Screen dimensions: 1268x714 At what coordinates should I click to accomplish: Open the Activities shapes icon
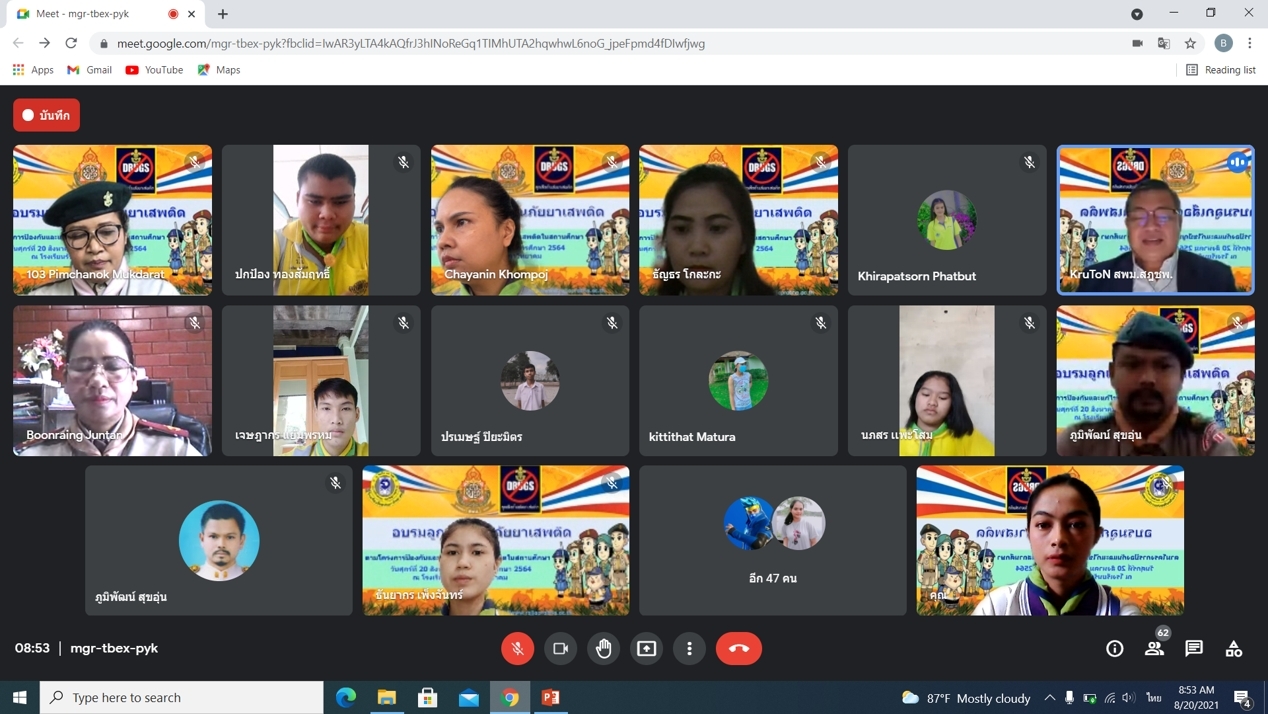pos(1234,648)
